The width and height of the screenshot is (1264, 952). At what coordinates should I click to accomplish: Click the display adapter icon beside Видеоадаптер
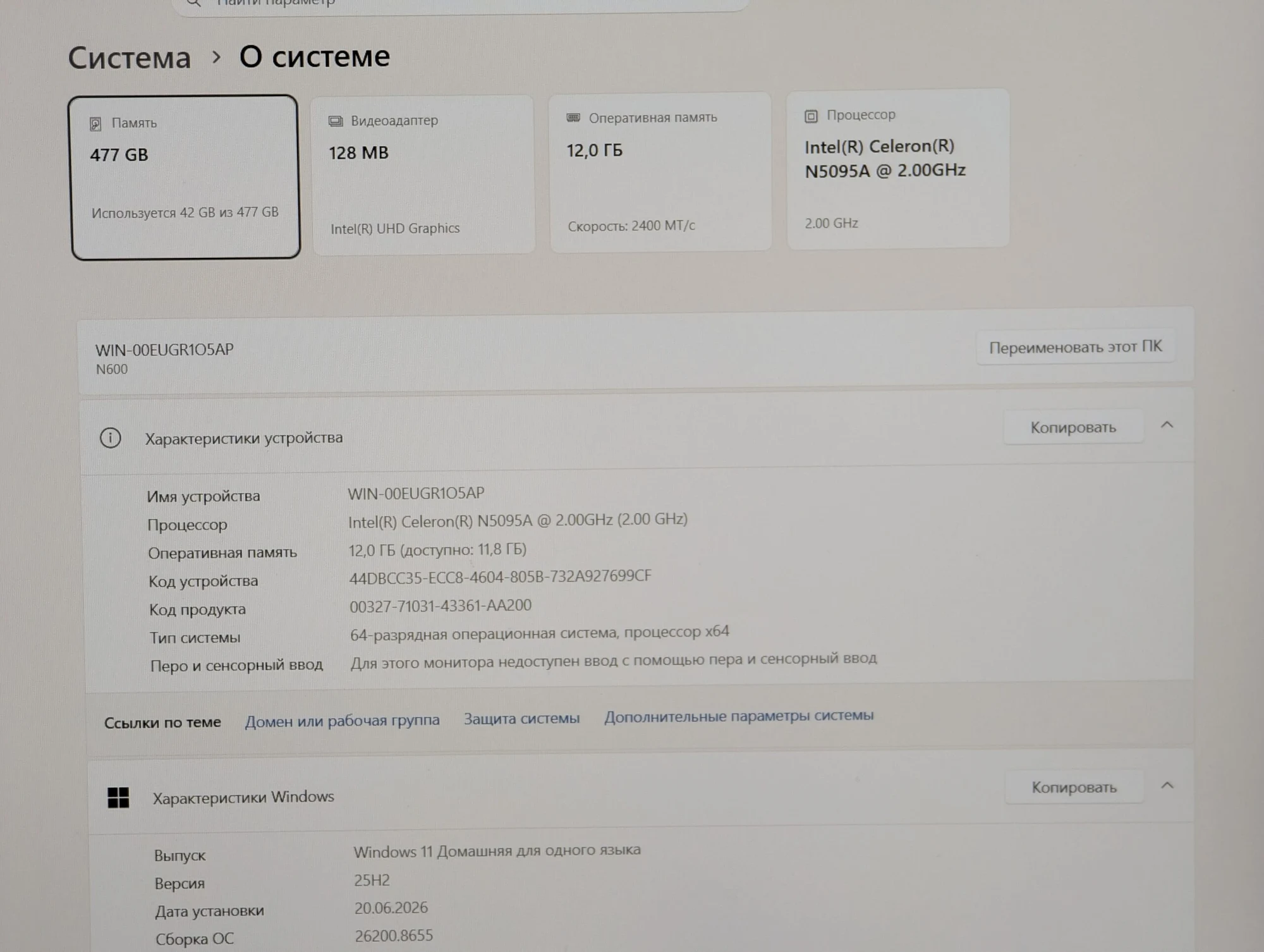336,121
